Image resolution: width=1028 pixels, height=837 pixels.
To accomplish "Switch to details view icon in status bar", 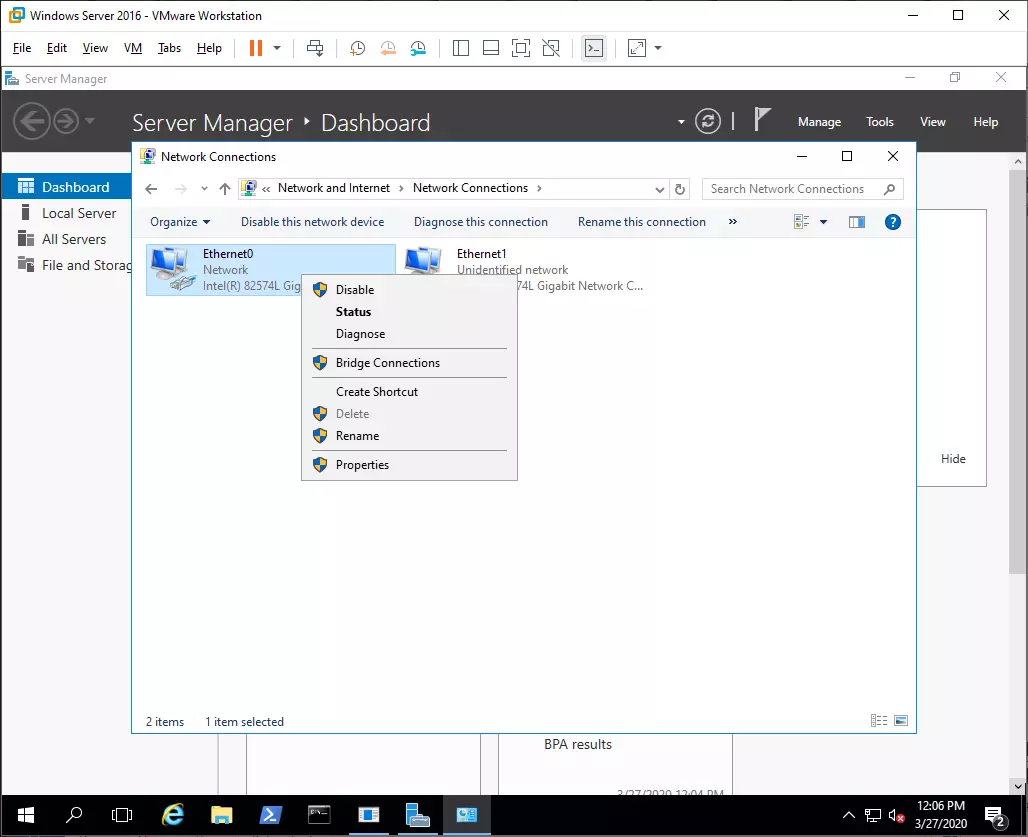I will click(x=879, y=721).
